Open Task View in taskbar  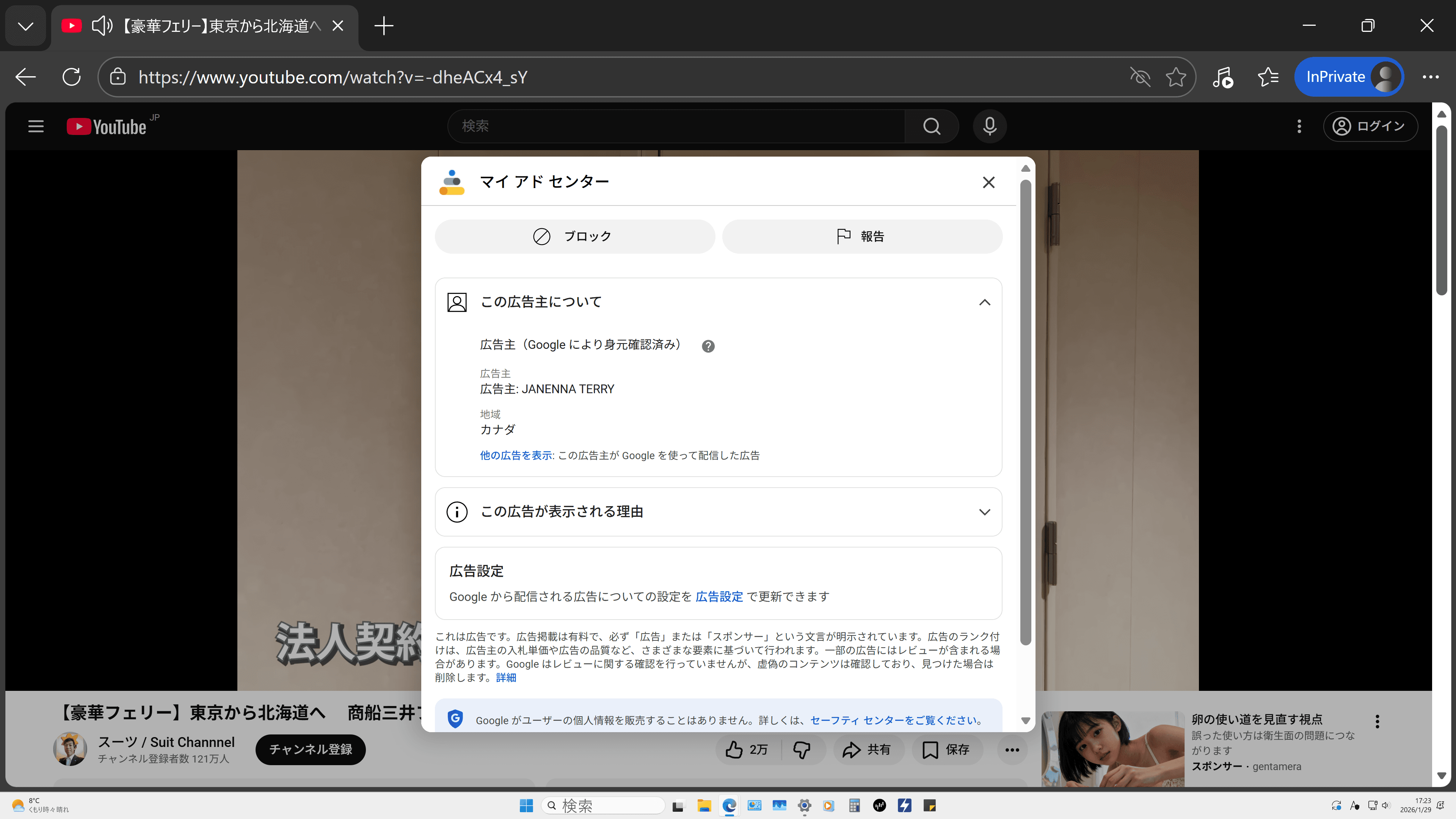coord(678,805)
